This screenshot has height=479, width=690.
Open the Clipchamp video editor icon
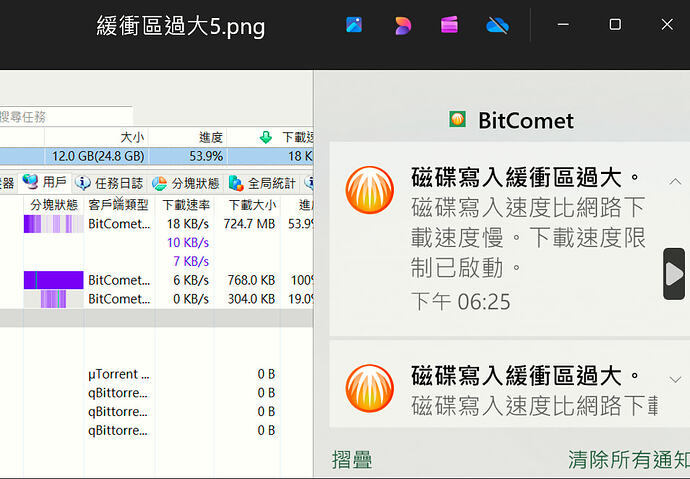tap(449, 25)
